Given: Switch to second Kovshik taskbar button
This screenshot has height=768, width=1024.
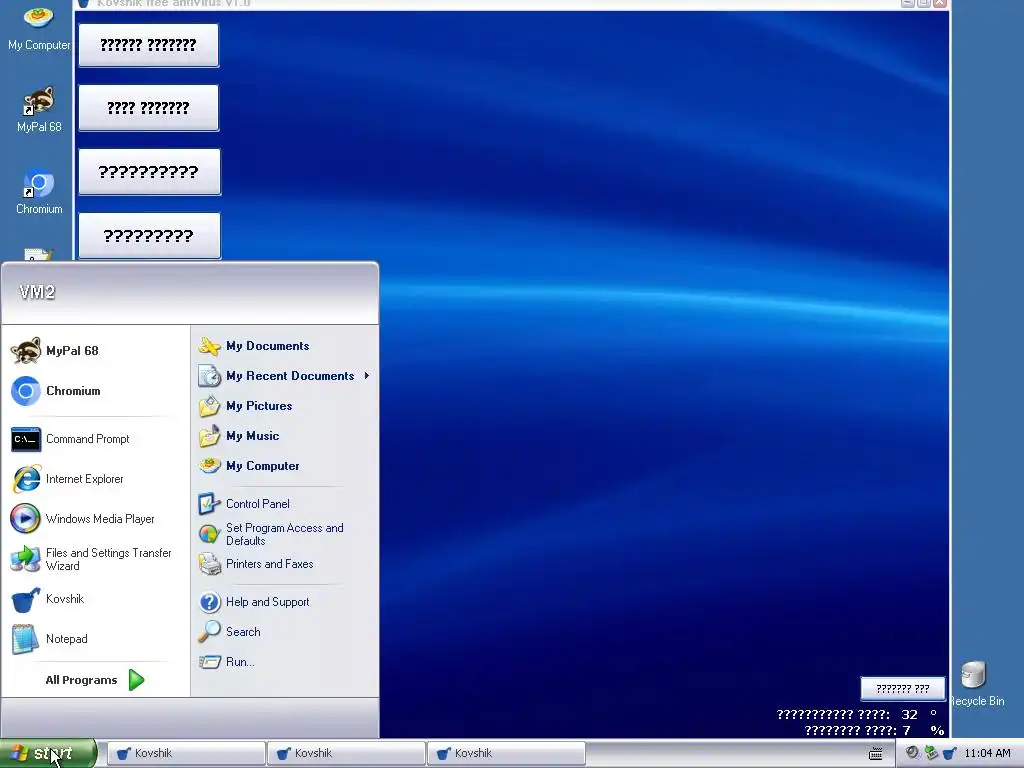Looking at the screenshot, I should [346, 753].
